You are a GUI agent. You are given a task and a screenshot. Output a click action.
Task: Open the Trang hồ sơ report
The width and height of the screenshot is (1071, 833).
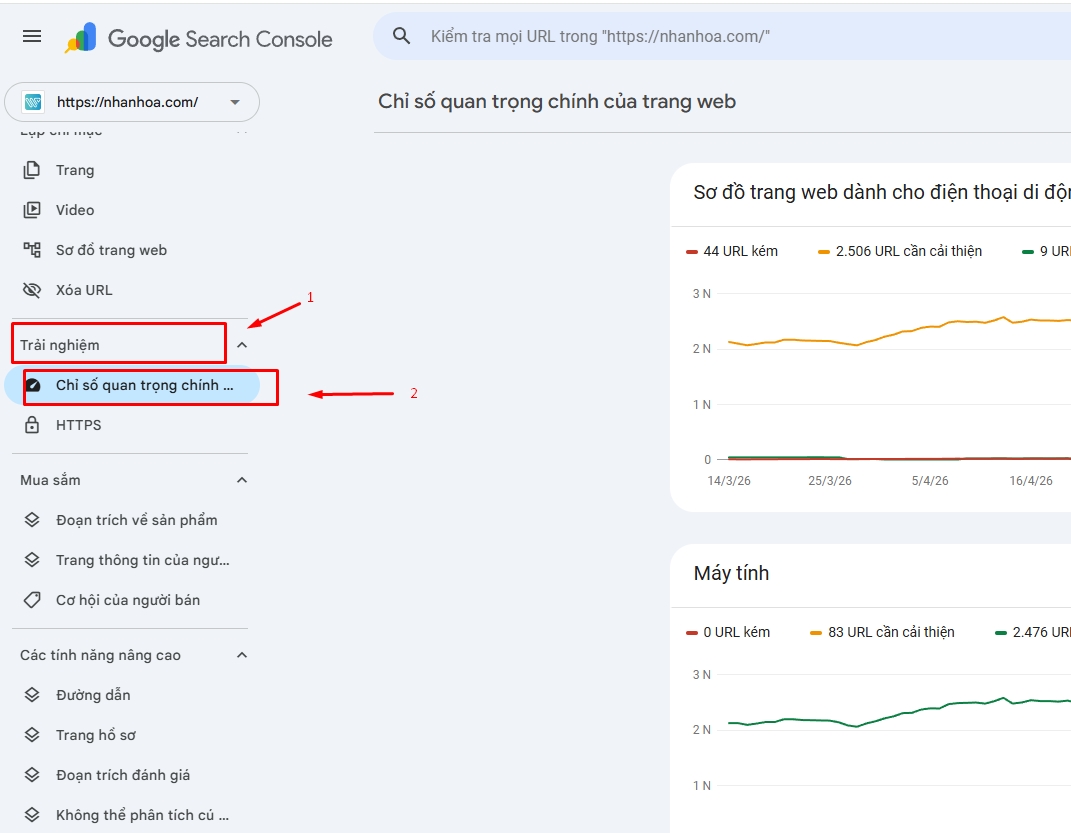pyautogui.click(x=132, y=735)
